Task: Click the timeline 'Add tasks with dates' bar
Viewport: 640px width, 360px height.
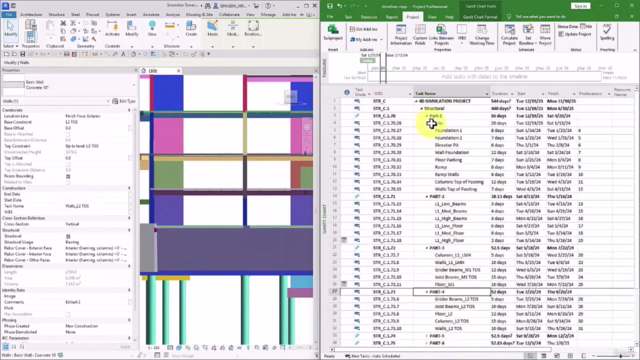Action: coord(484,76)
